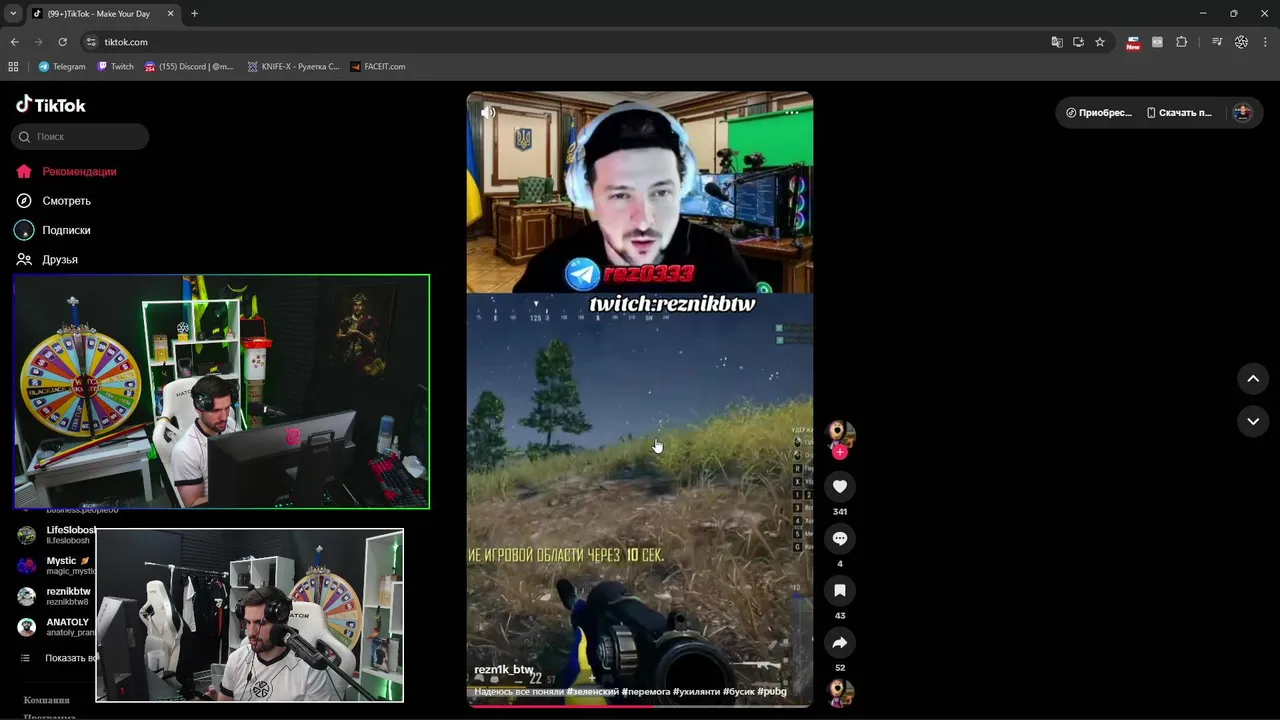Open the Extensions puzzle icon
This screenshot has height=720, width=1280.
pos(1182,42)
